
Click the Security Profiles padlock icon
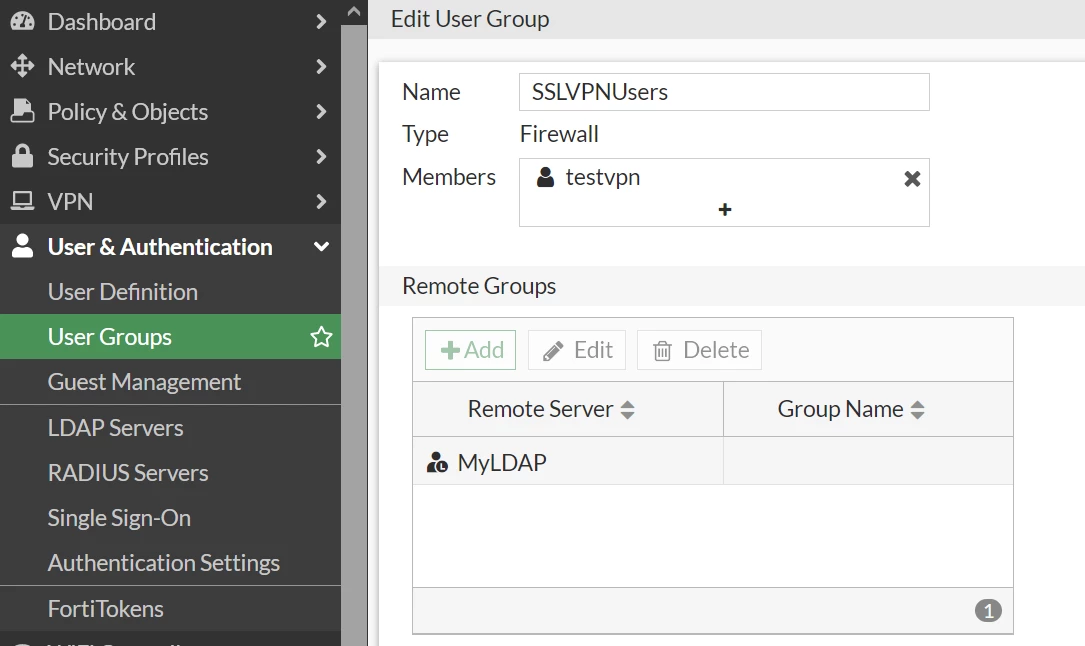(x=22, y=156)
